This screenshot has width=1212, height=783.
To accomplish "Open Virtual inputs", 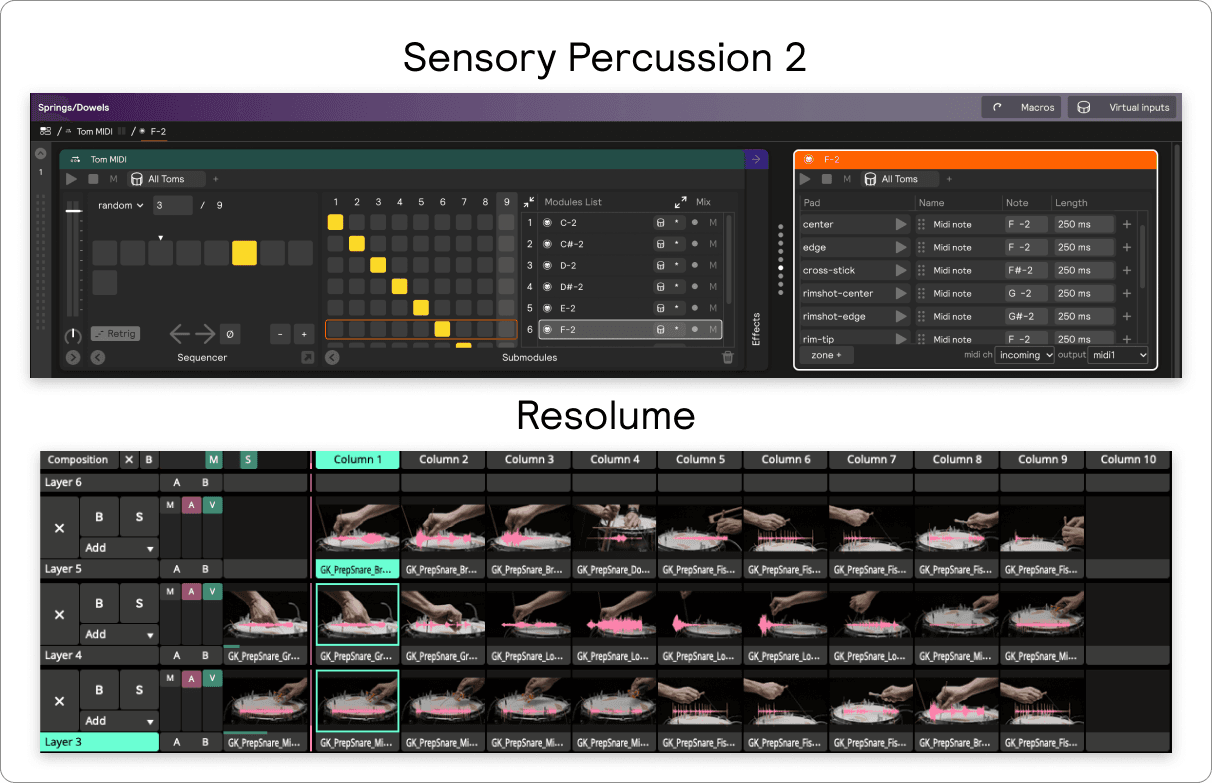I will click(1122, 107).
